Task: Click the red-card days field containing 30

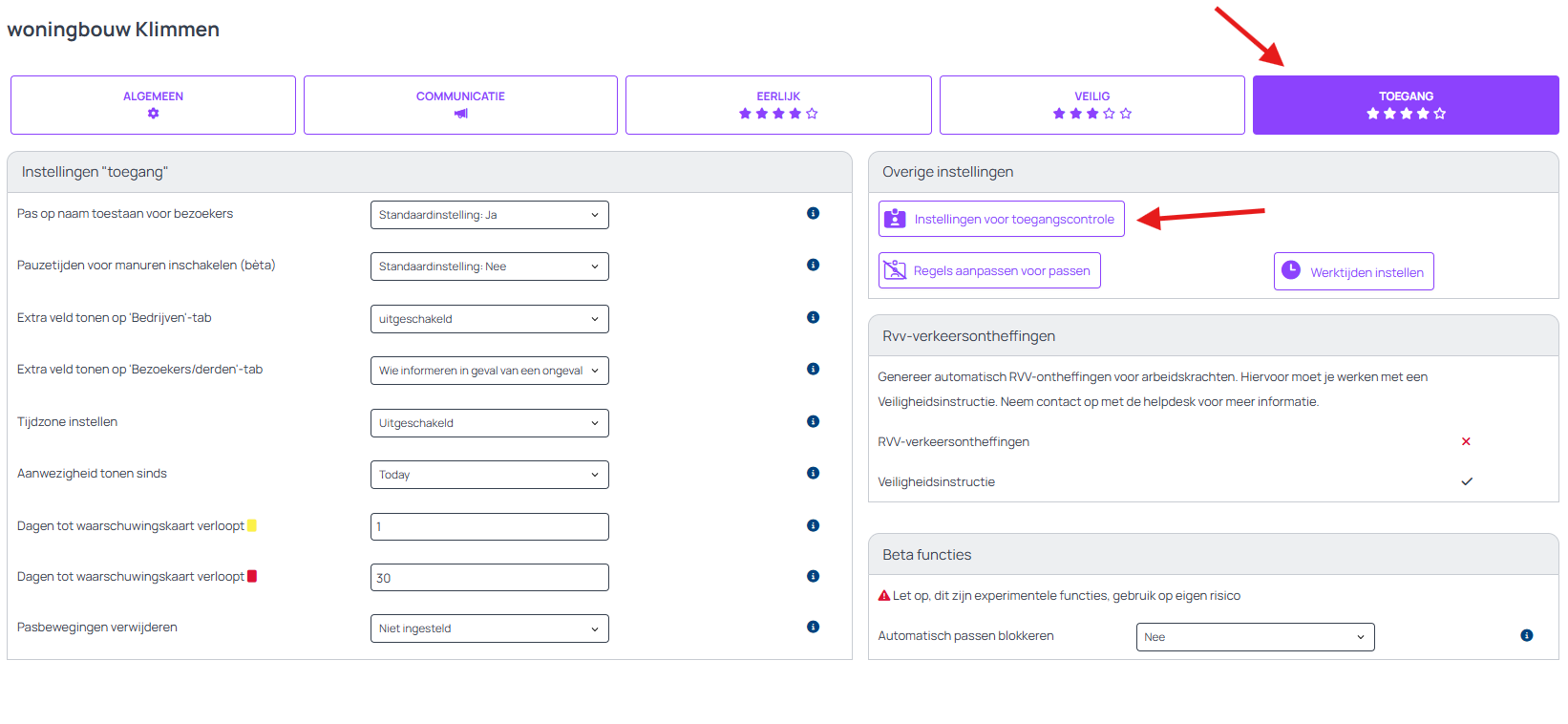Action: (489, 578)
